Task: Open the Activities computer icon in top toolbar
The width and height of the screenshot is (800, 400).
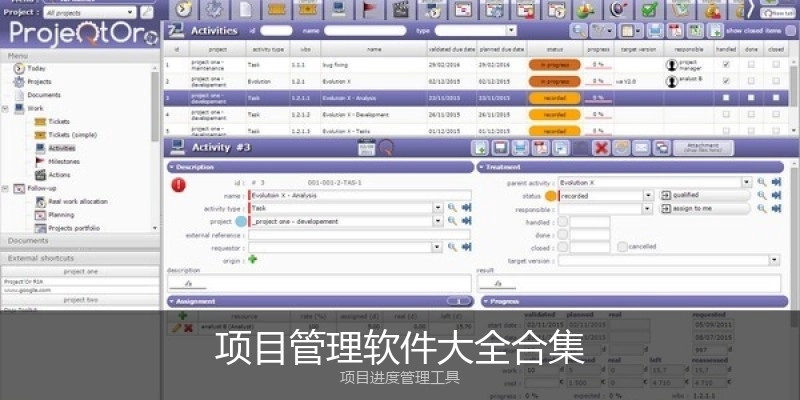Action: click(338, 9)
